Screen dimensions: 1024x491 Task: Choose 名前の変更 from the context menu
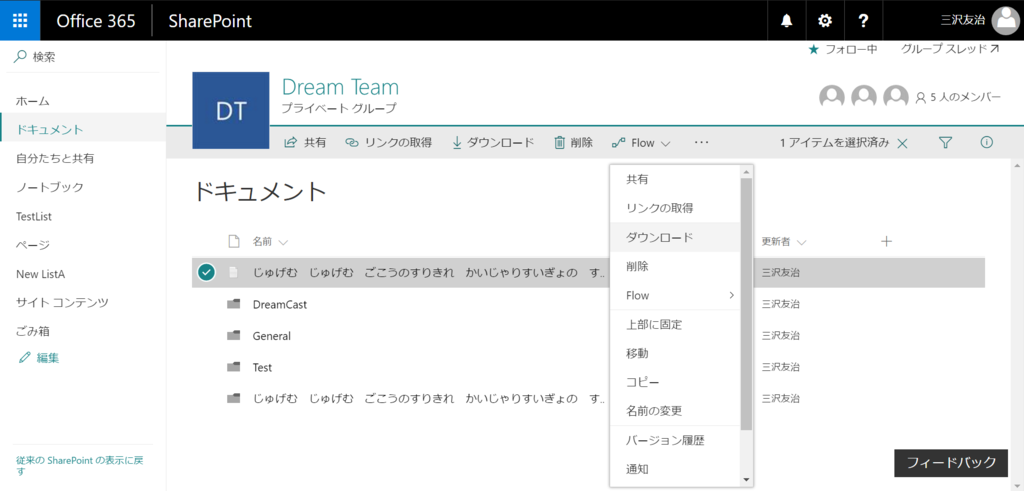tap(675, 411)
